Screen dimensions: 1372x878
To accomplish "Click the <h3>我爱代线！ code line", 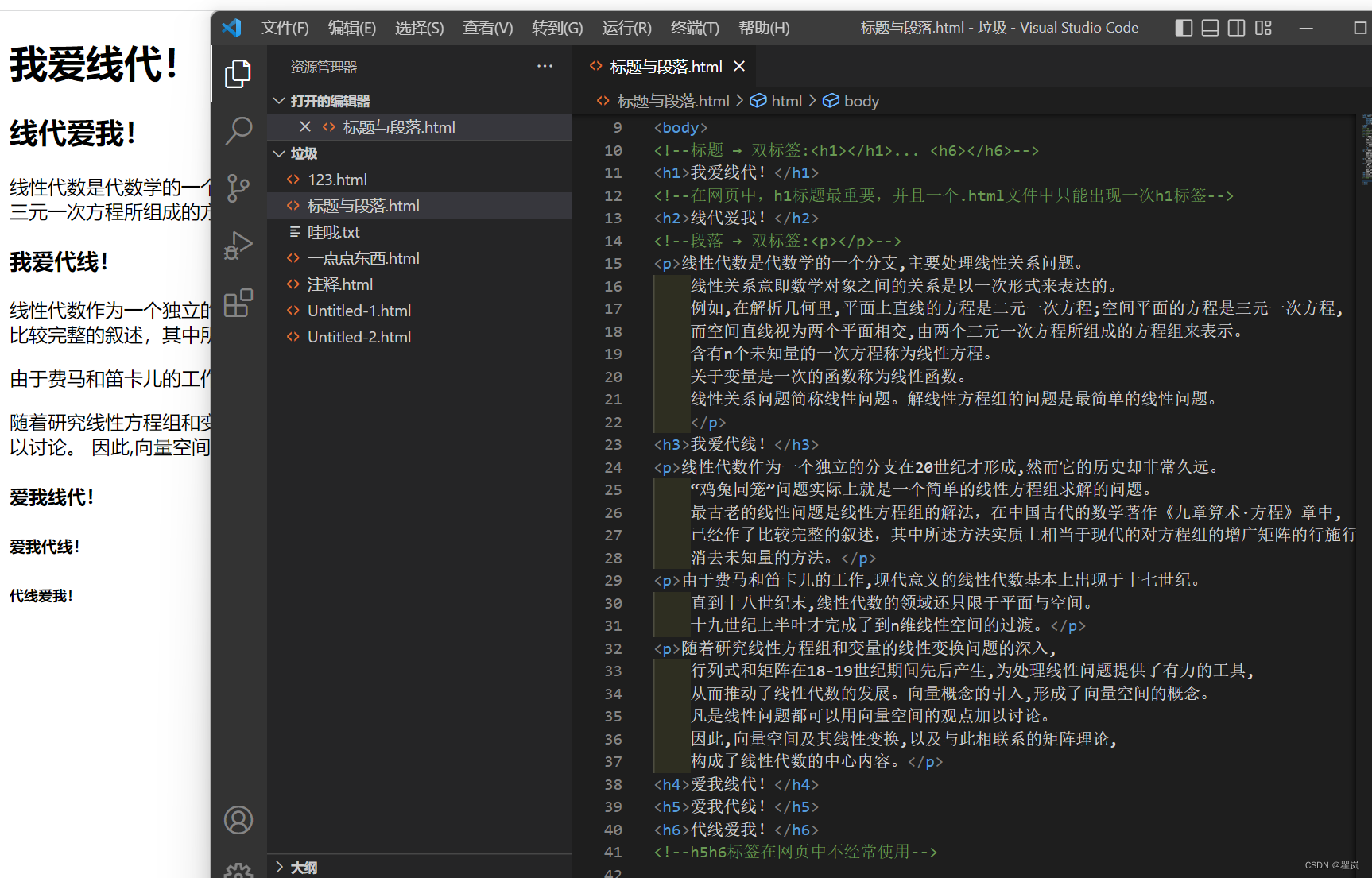I will tap(736, 444).
